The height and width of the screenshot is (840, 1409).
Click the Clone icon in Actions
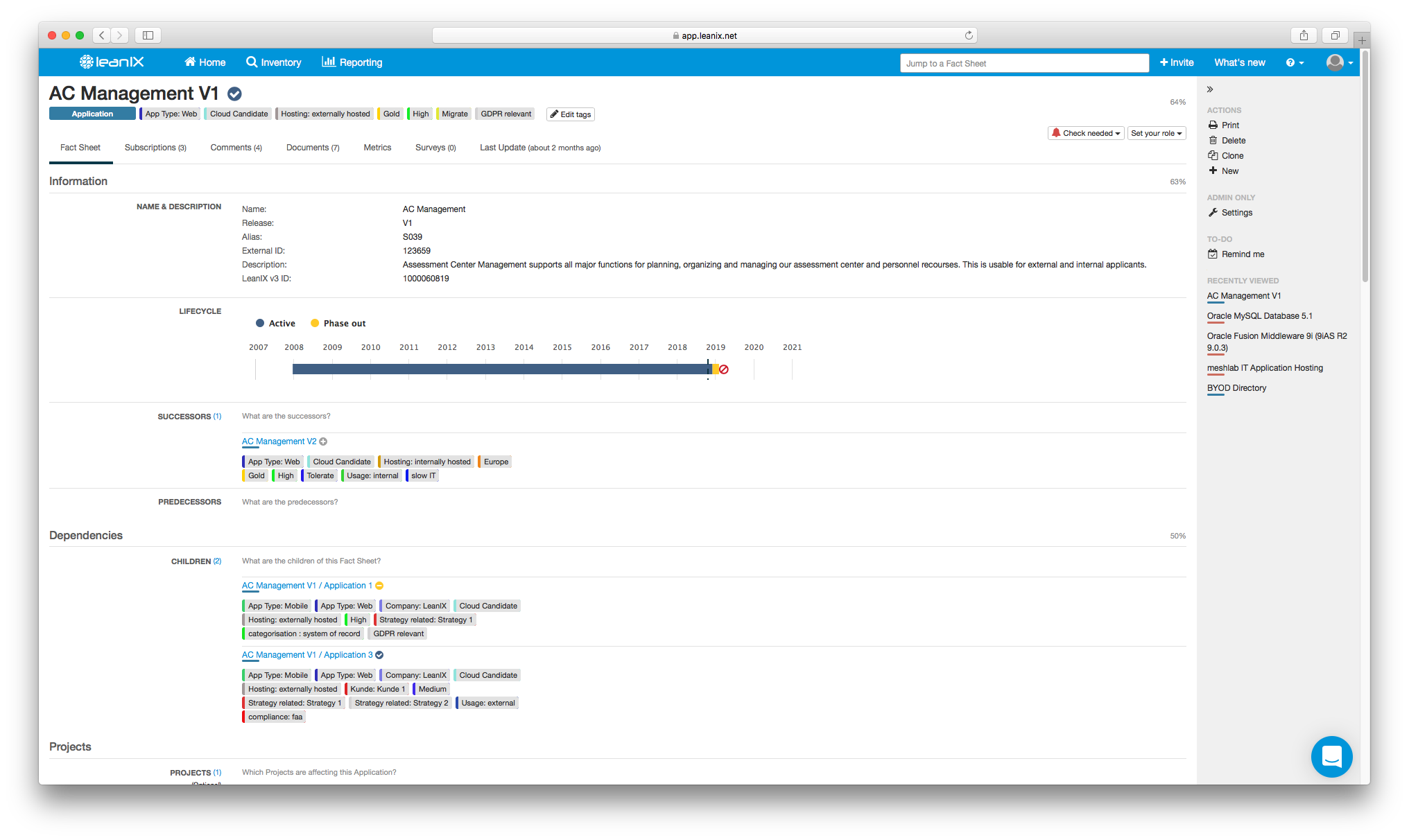tap(1213, 156)
